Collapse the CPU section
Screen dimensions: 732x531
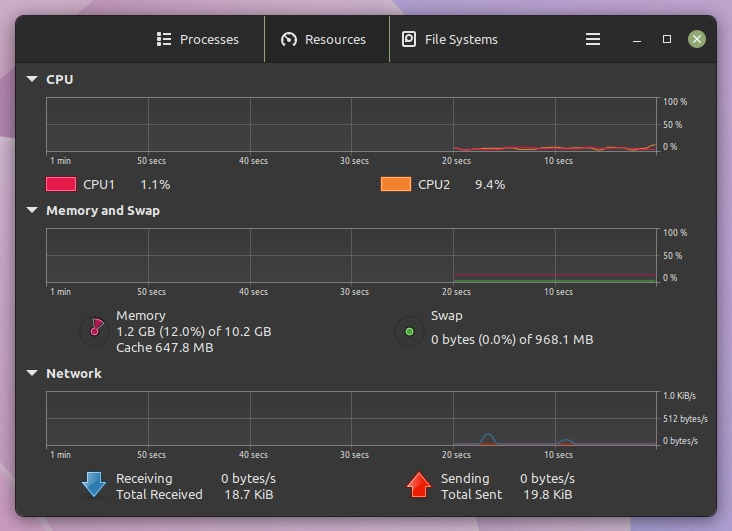[x=32, y=79]
